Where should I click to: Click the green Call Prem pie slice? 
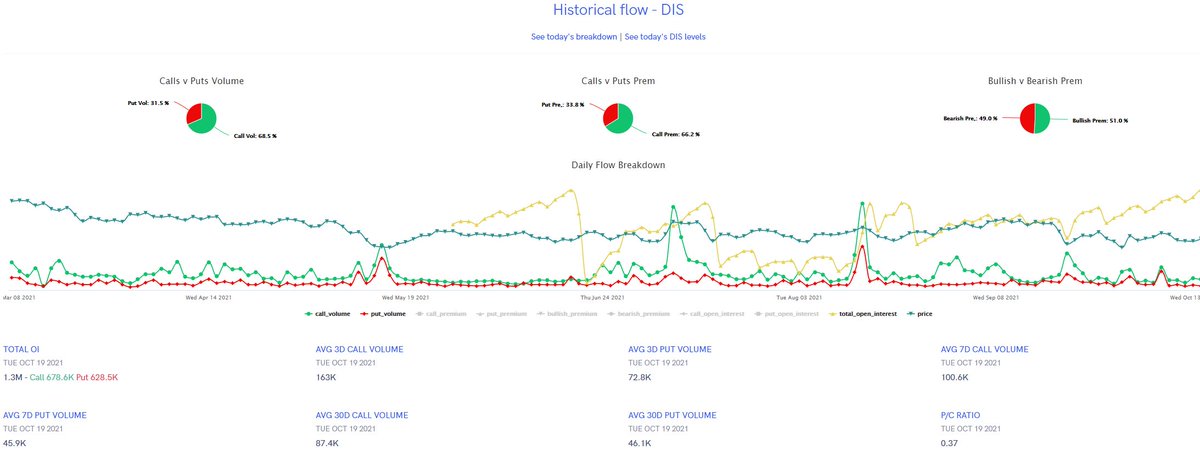click(x=624, y=120)
